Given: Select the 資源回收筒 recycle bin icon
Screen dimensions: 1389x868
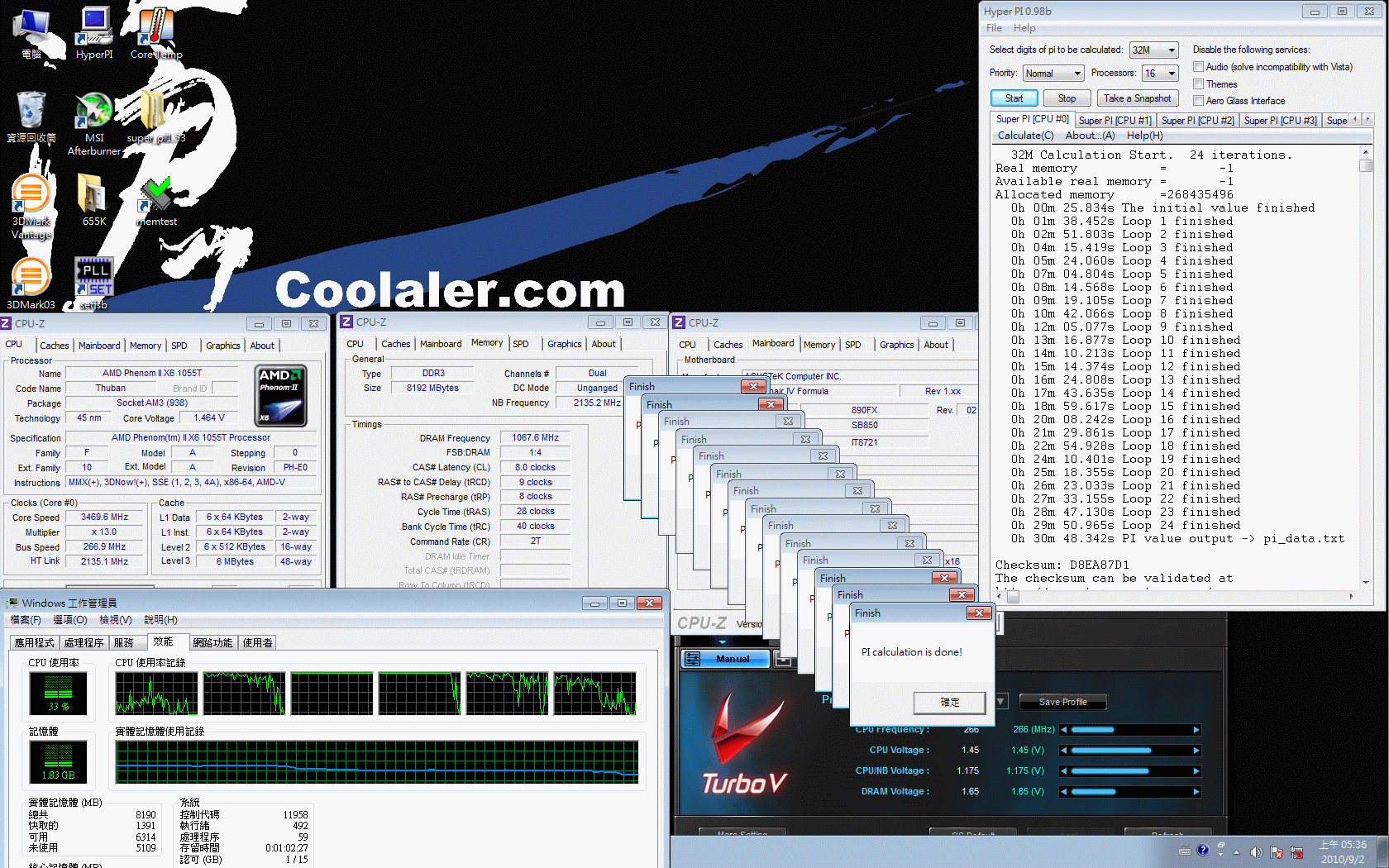Looking at the screenshot, I should (x=31, y=117).
